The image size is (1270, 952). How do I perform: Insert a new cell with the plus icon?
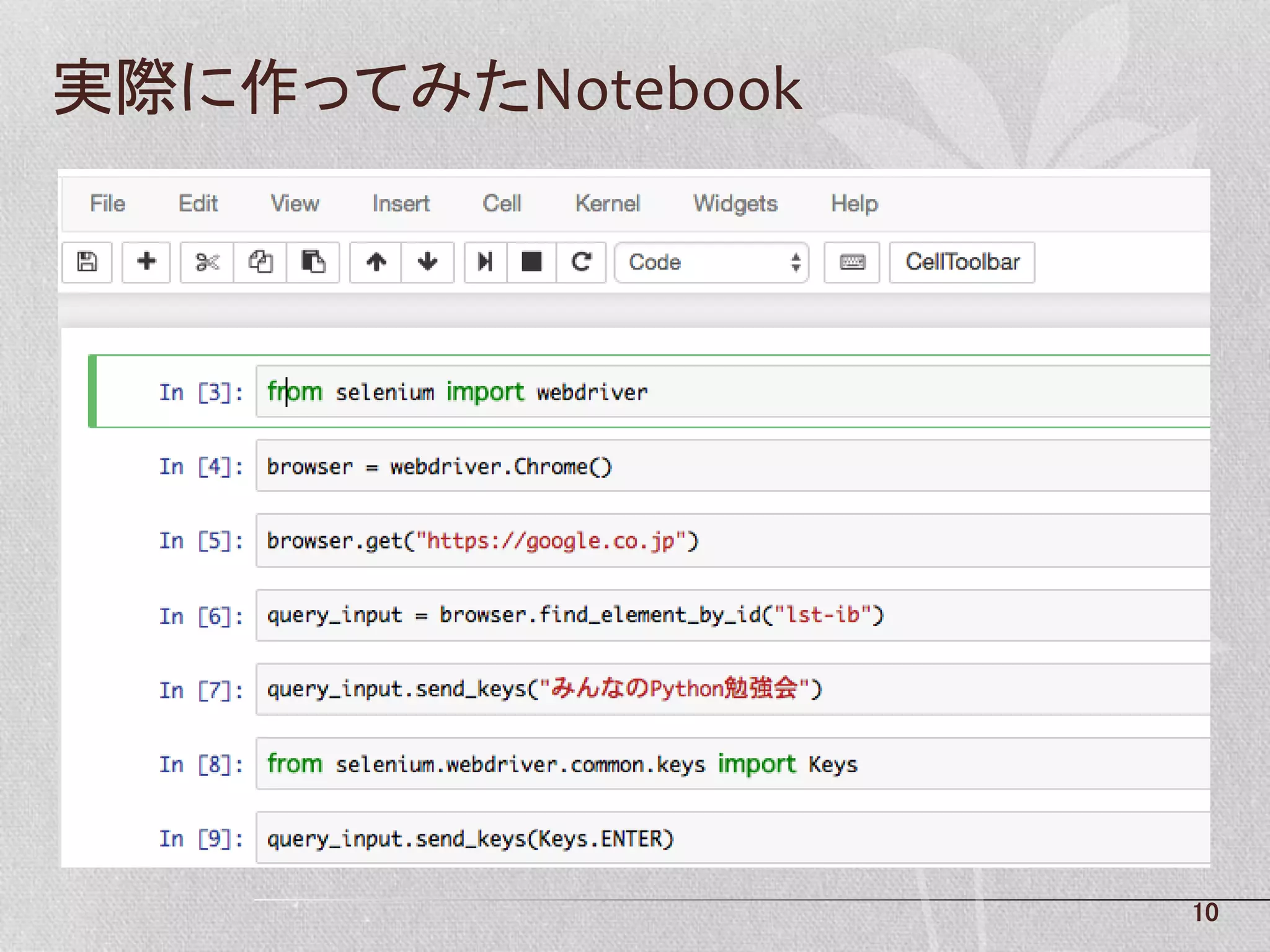coord(146,262)
